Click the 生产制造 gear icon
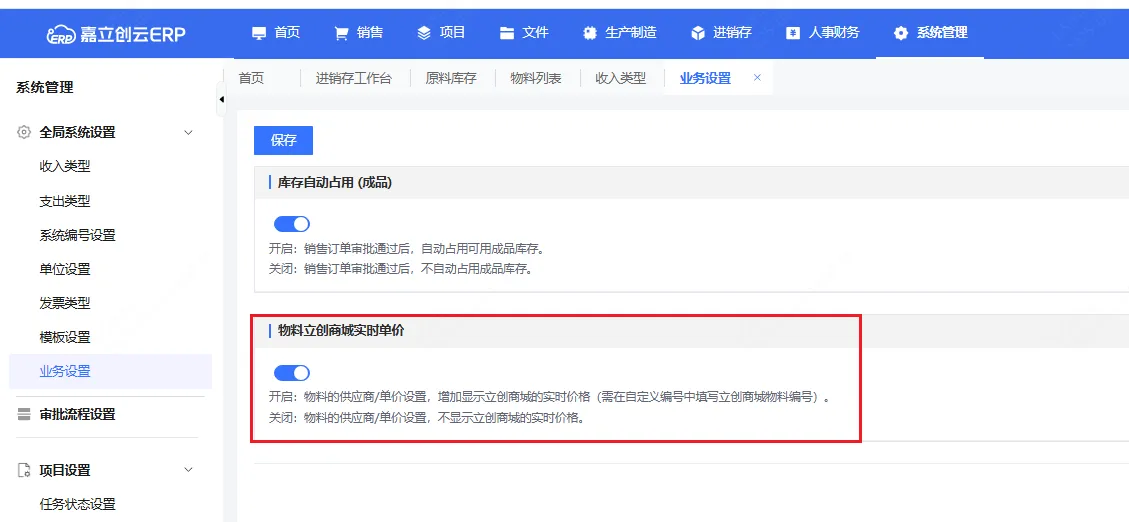The height and width of the screenshot is (522, 1129). tap(590, 33)
